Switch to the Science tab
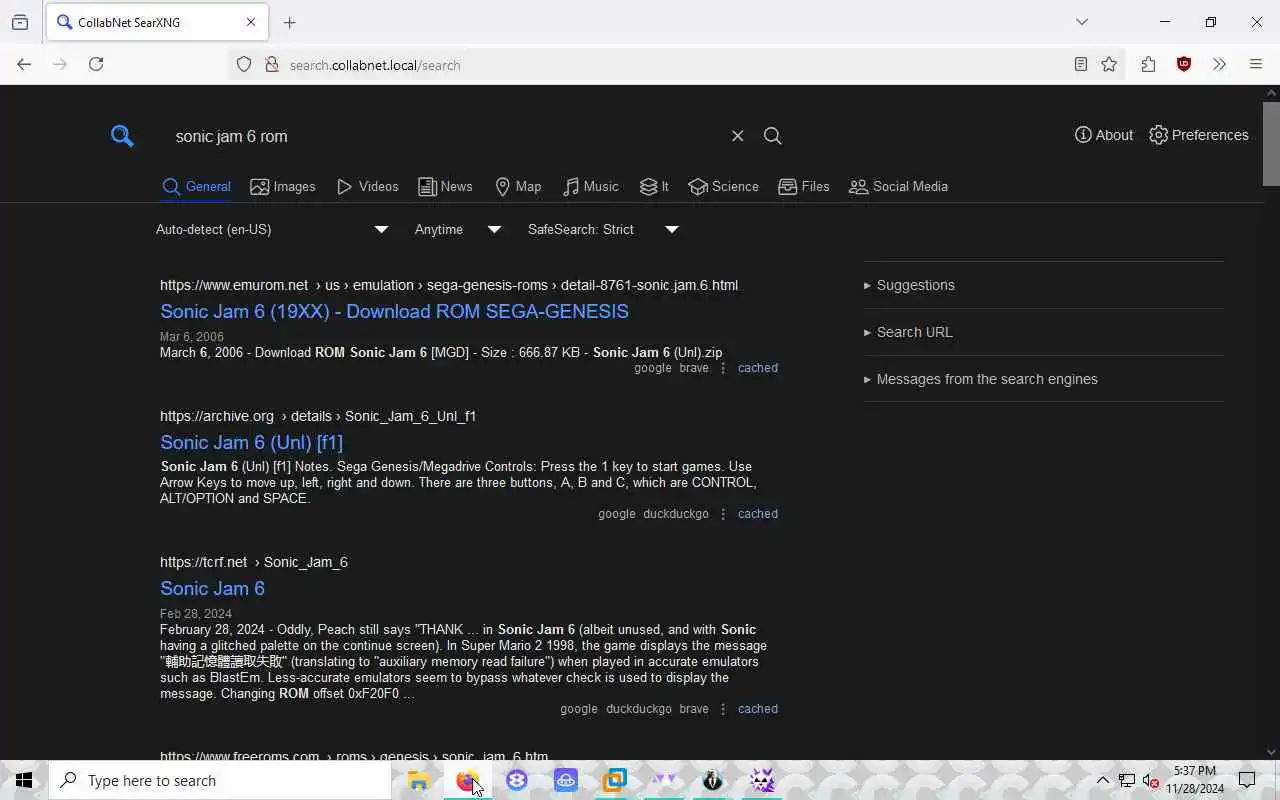Viewport: 1280px width, 800px height. [723, 186]
